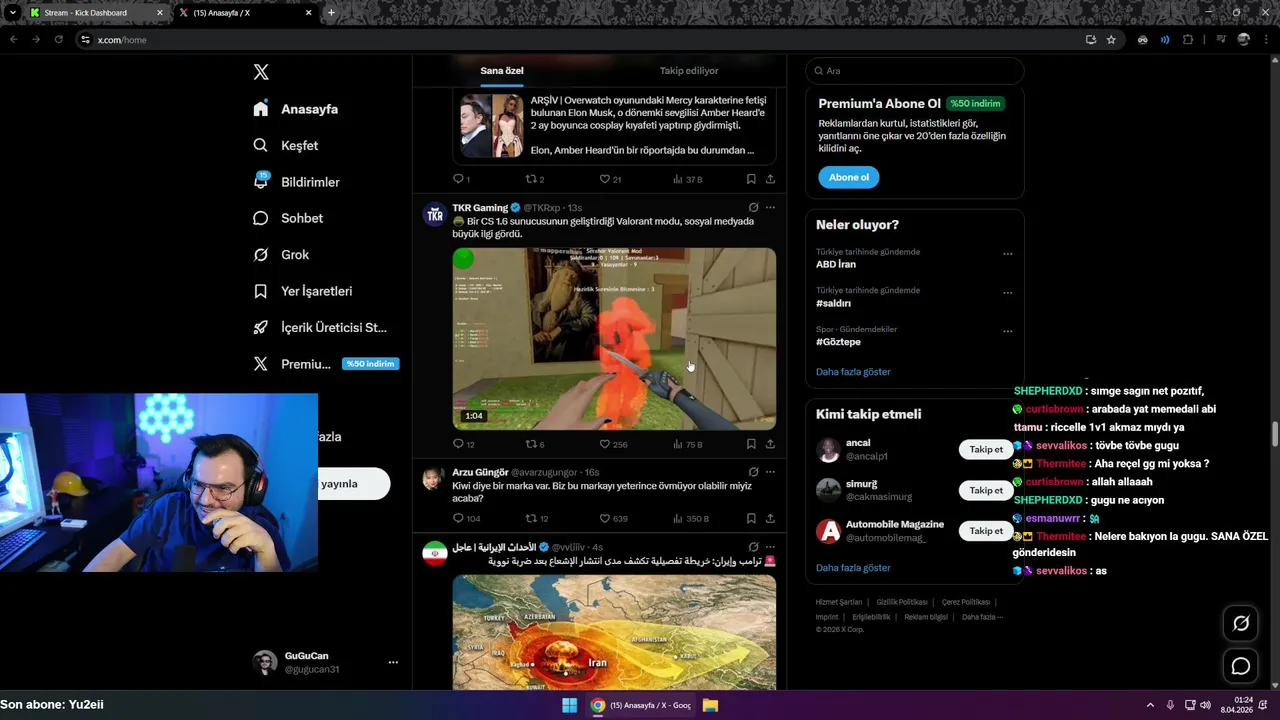The image size is (1280, 720).
Task: Open File Explorer from the taskbar
Action: pyautogui.click(x=710, y=705)
